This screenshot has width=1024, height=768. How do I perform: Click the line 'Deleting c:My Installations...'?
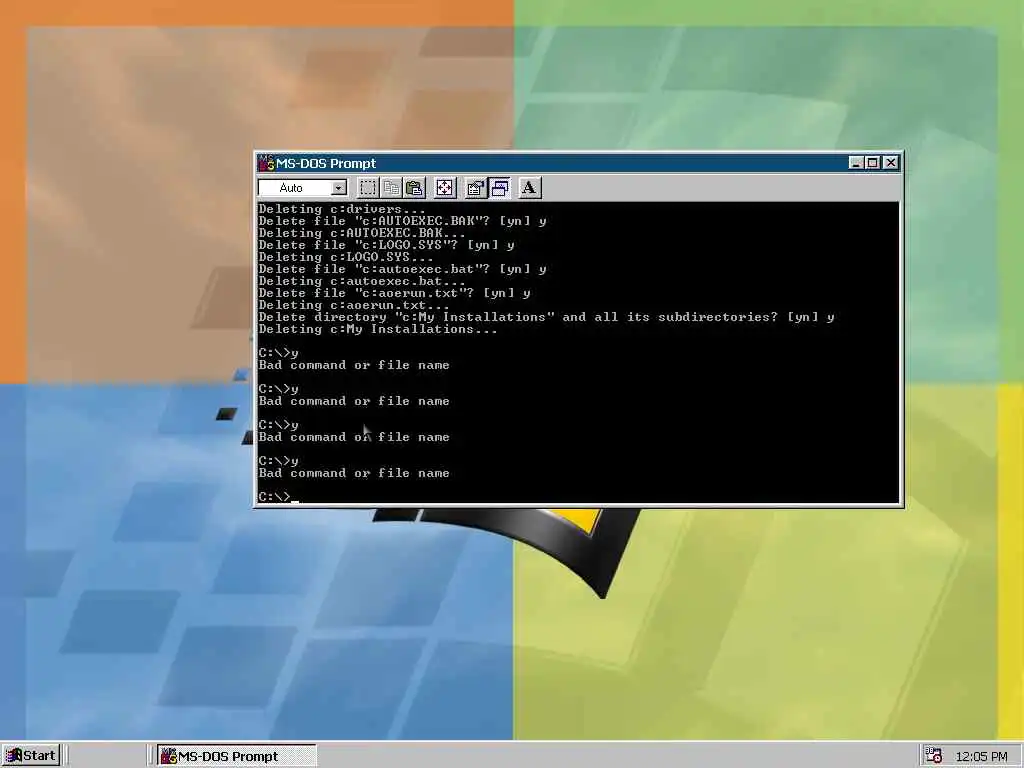377,329
